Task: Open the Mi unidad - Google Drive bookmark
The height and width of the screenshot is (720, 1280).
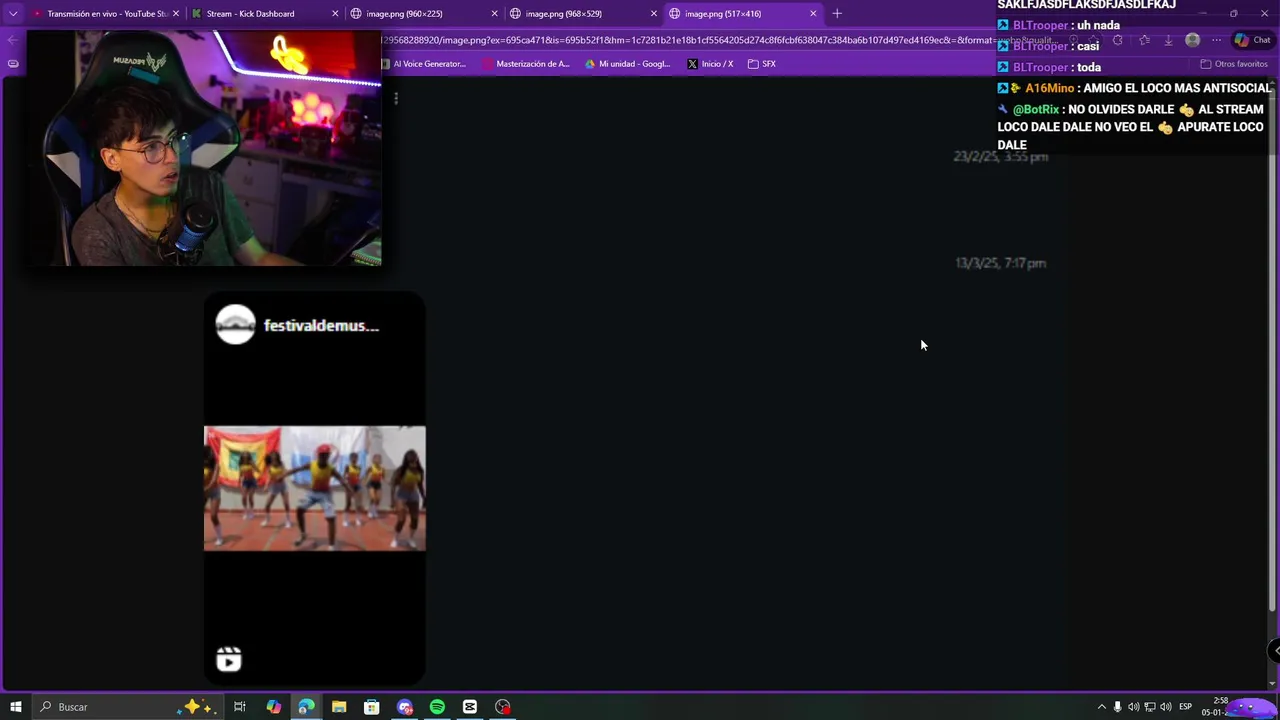Action: coord(628,64)
